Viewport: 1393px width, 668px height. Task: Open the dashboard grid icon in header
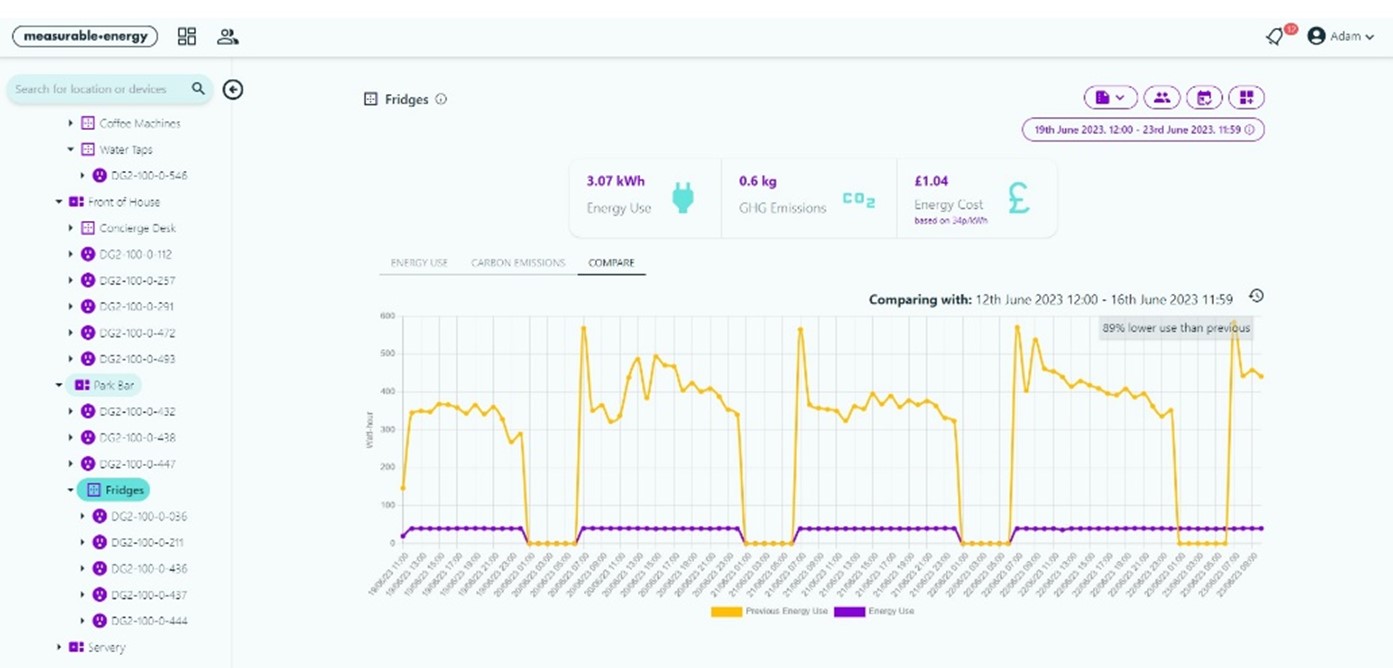tap(187, 37)
